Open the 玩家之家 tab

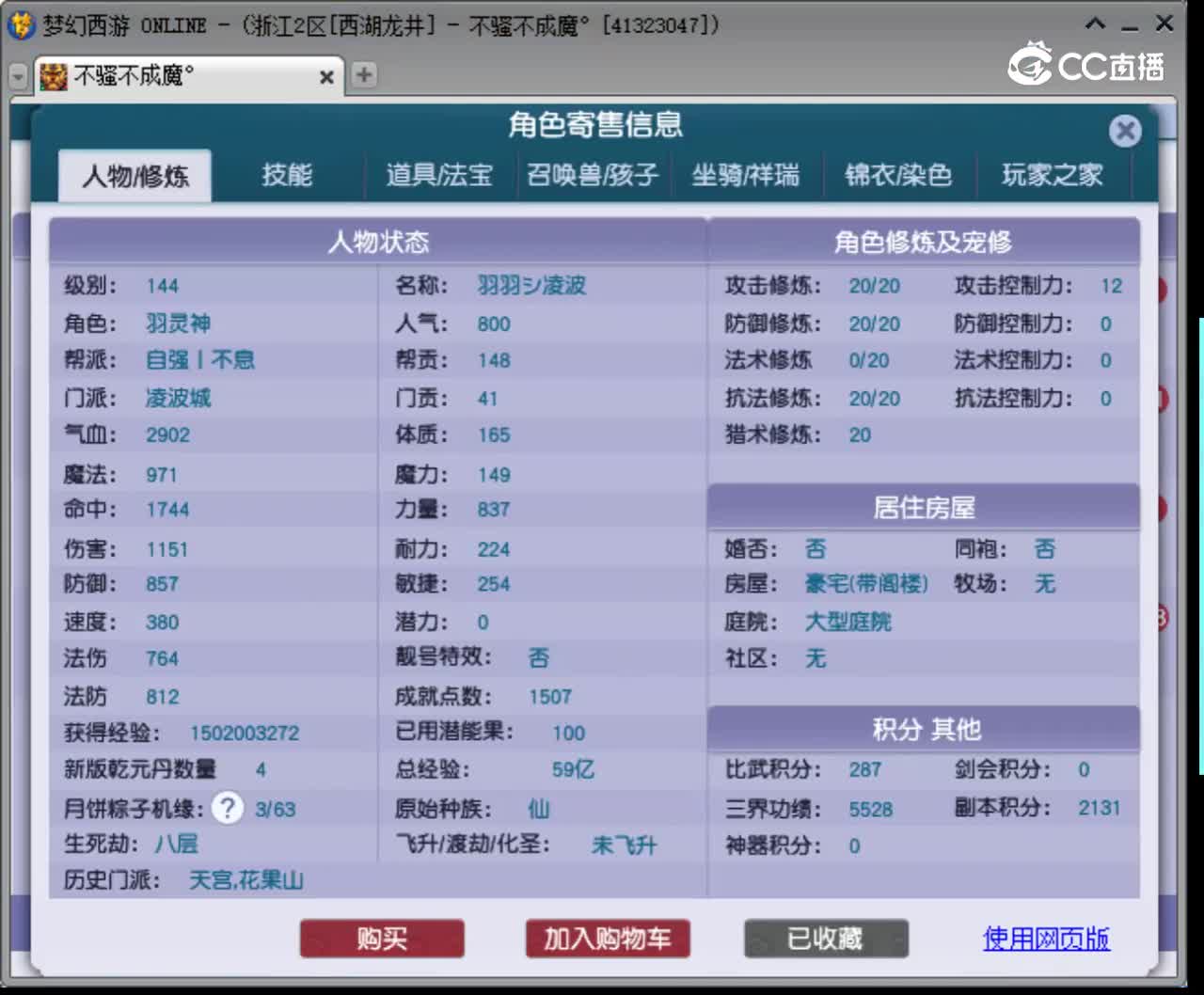coord(1052,175)
